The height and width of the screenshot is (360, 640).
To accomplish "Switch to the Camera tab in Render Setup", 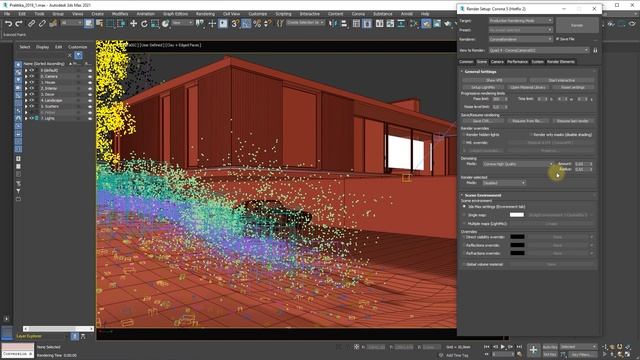I will (x=497, y=62).
